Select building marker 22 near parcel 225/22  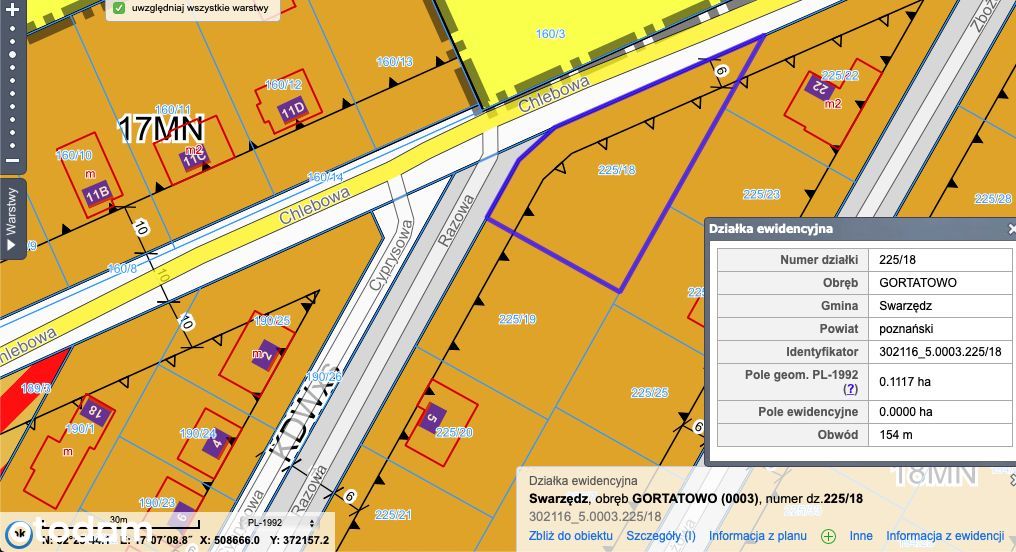[819, 87]
